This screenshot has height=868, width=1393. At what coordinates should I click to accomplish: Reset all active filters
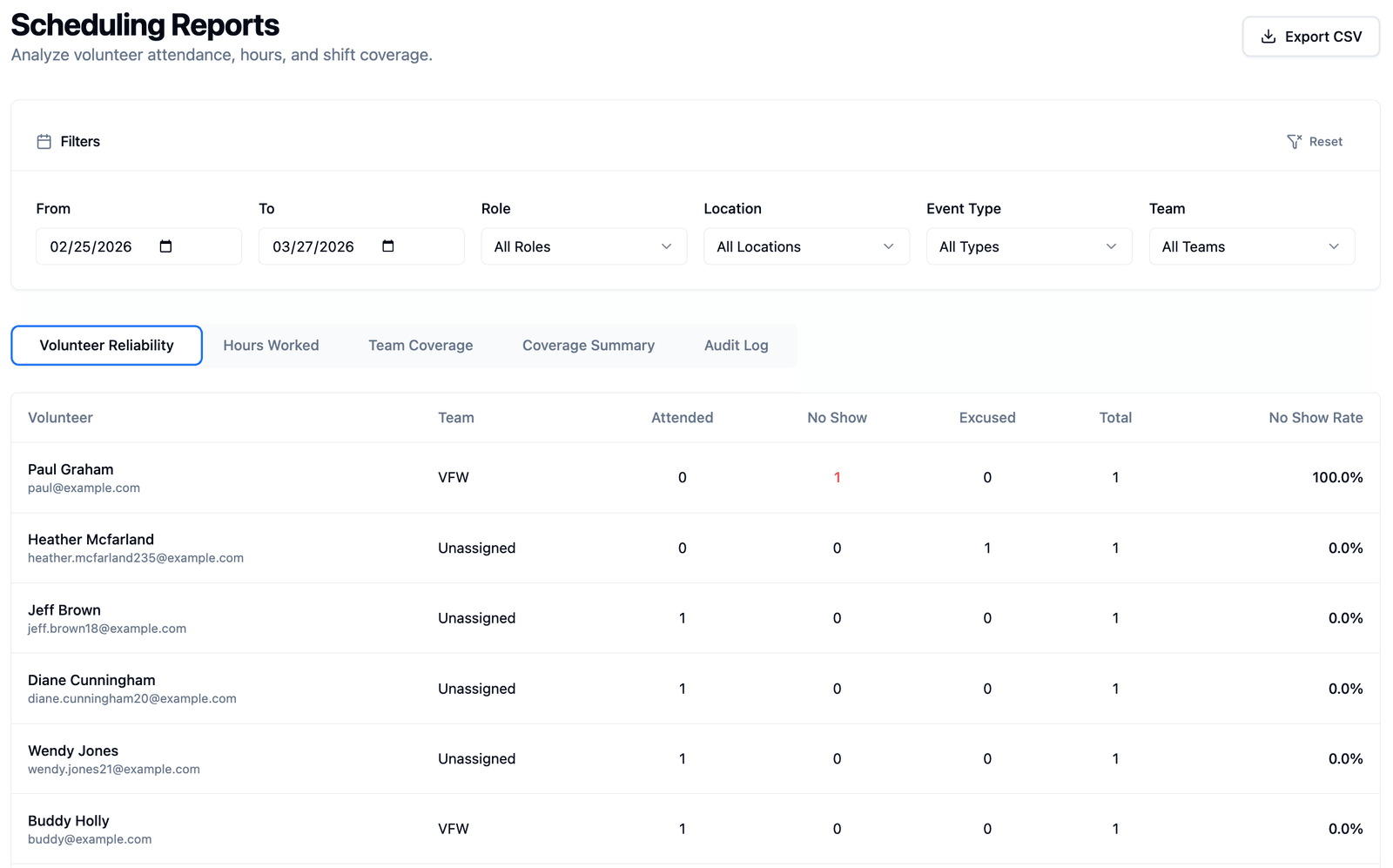tap(1325, 140)
